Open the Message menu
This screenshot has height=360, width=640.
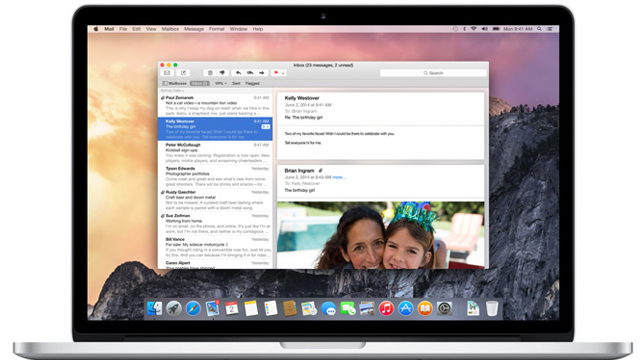click(x=194, y=29)
